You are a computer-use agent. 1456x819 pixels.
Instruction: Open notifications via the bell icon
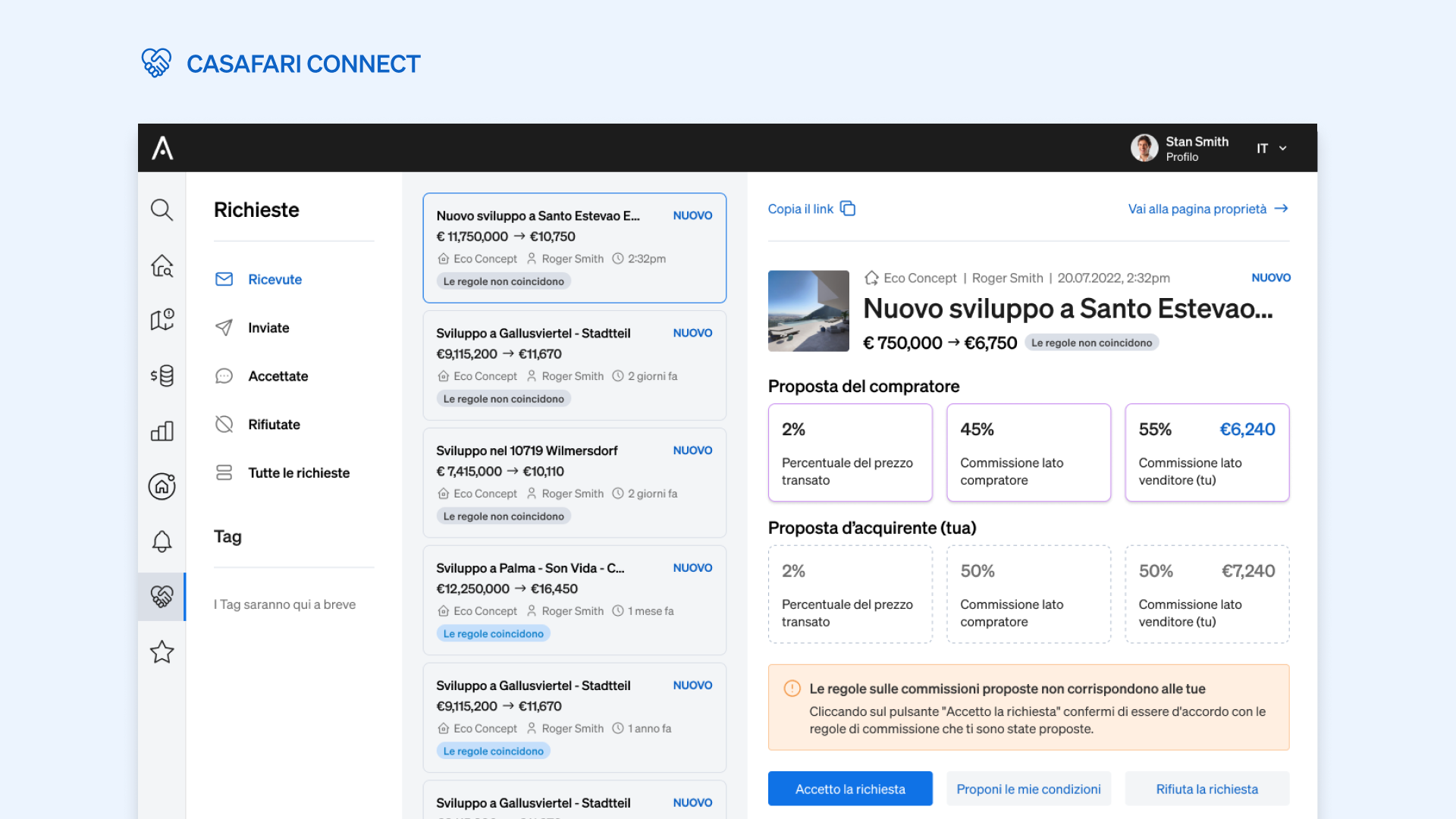[x=162, y=541]
